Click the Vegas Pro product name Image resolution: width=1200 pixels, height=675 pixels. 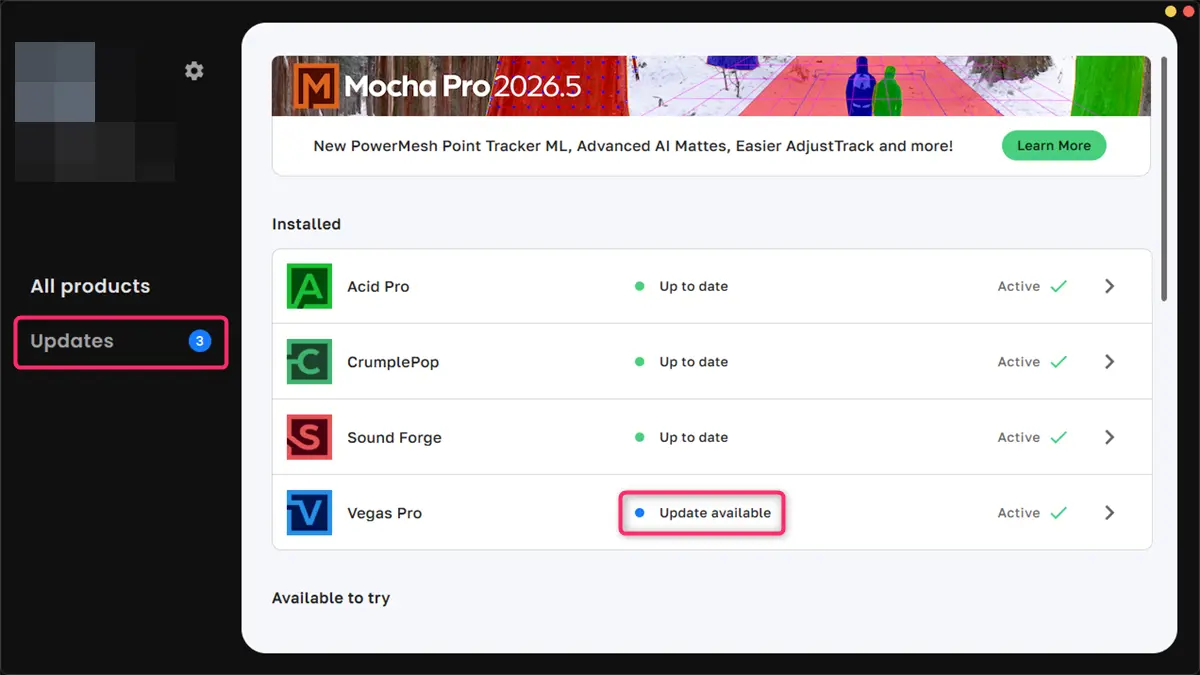coord(384,513)
